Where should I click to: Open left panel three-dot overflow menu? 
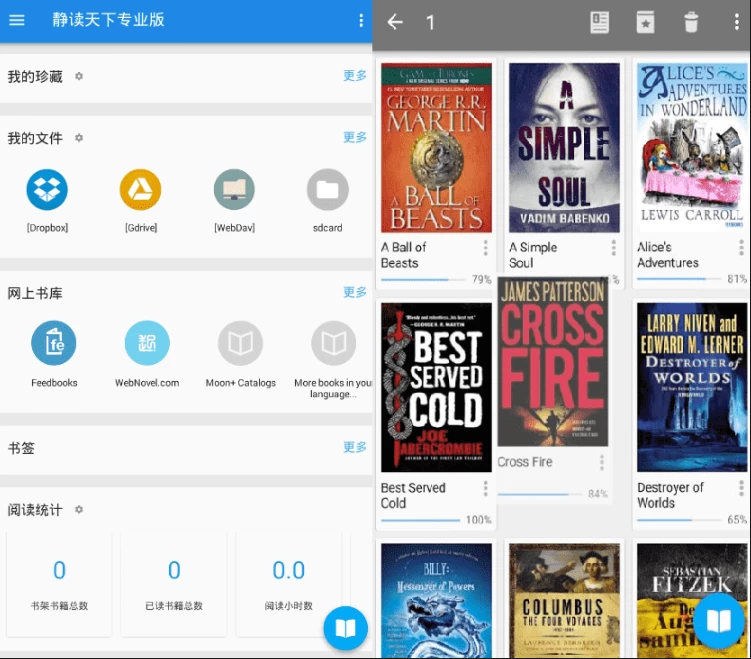point(361,20)
